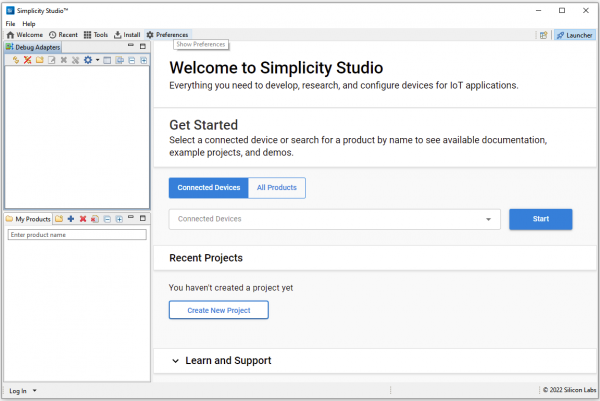
Task: Click remove all products icon
Action: pyautogui.click(x=95, y=219)
